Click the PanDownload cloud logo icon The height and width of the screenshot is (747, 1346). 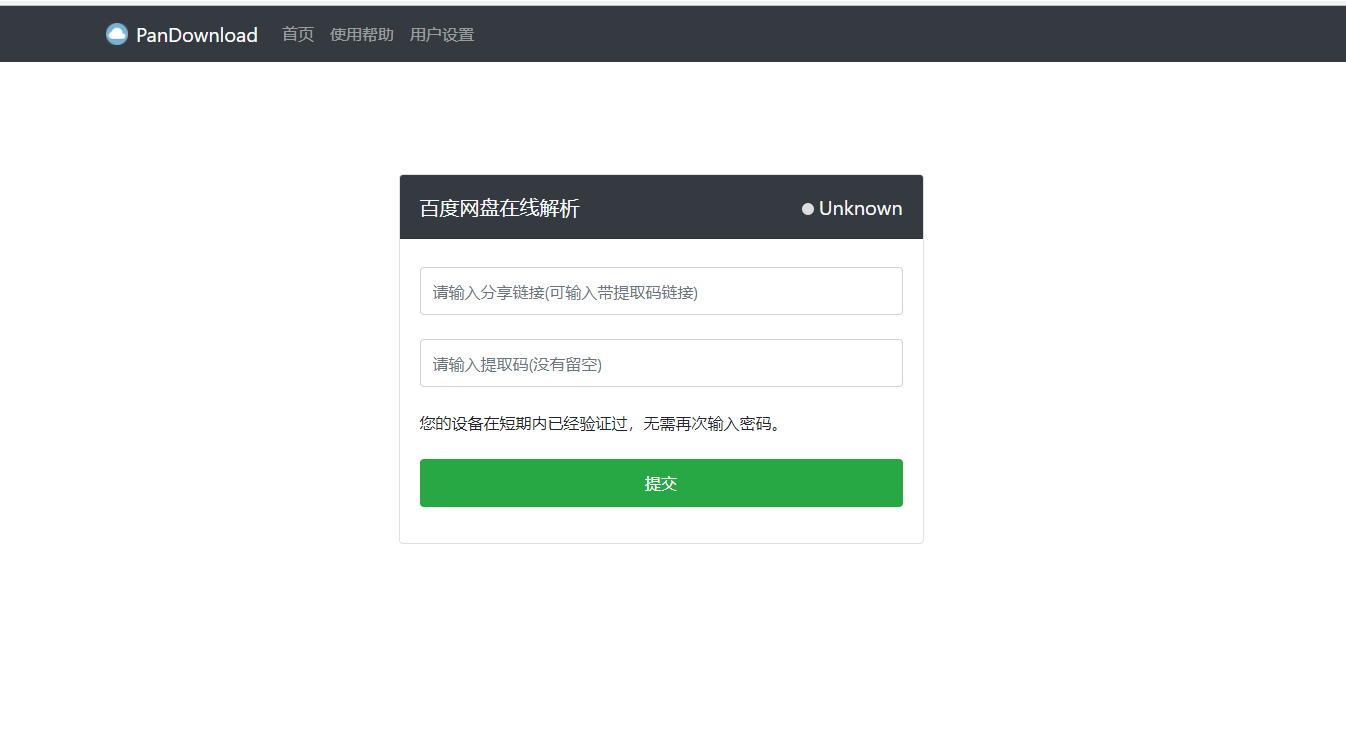click(x=117, y=34)
